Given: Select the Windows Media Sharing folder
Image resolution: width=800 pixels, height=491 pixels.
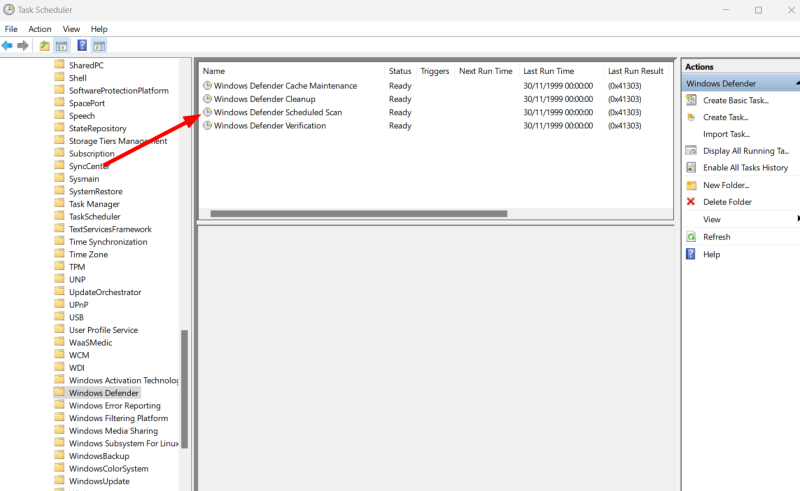Looking at the screenshot, I should point(113,431).
